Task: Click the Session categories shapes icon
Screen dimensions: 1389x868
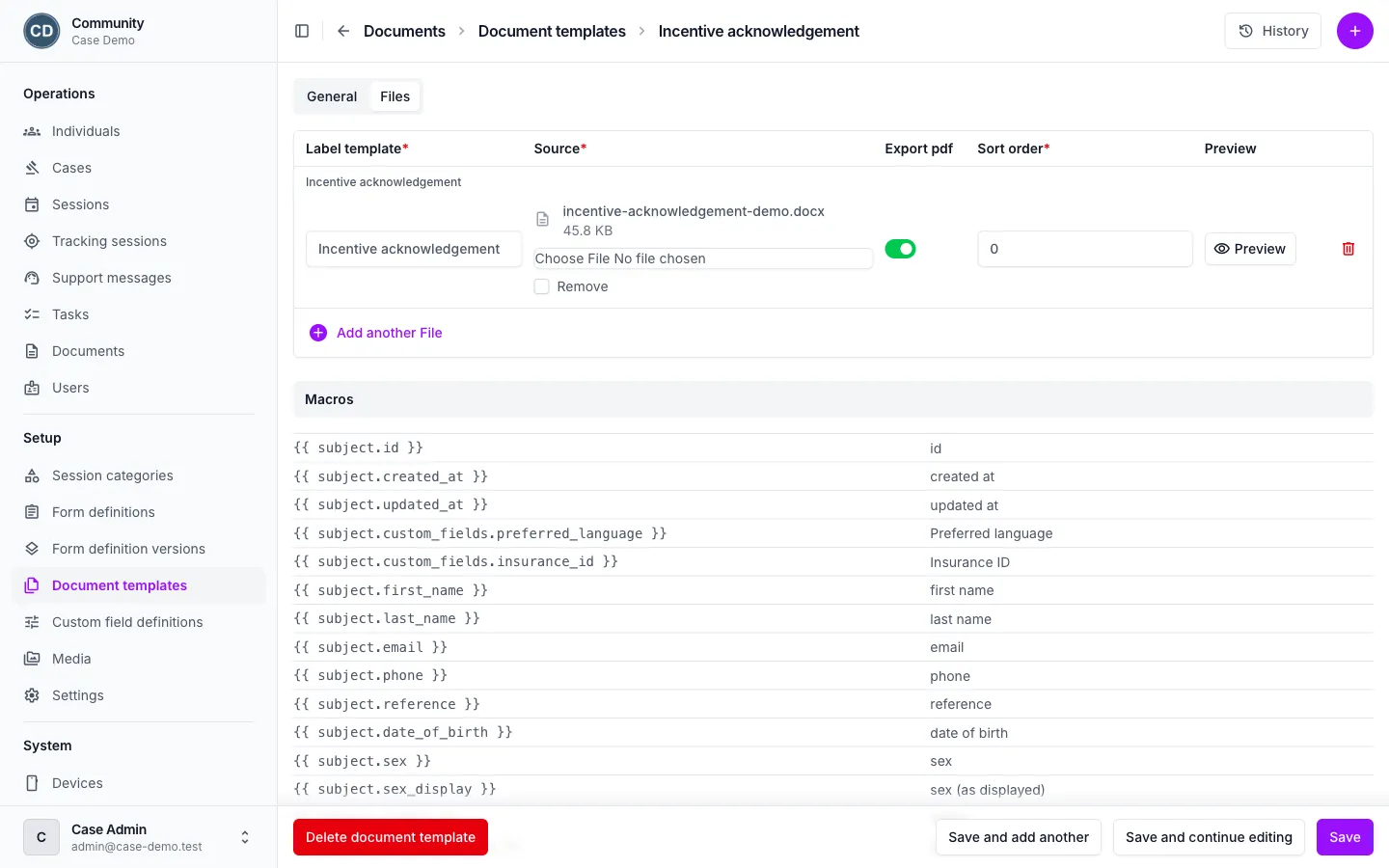Action: point(32,475)
